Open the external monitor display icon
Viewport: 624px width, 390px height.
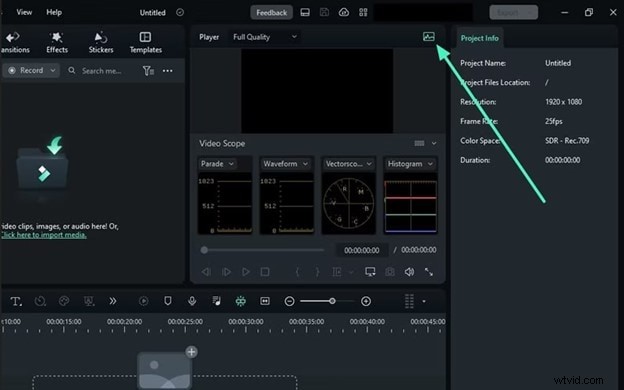point(370,272)
